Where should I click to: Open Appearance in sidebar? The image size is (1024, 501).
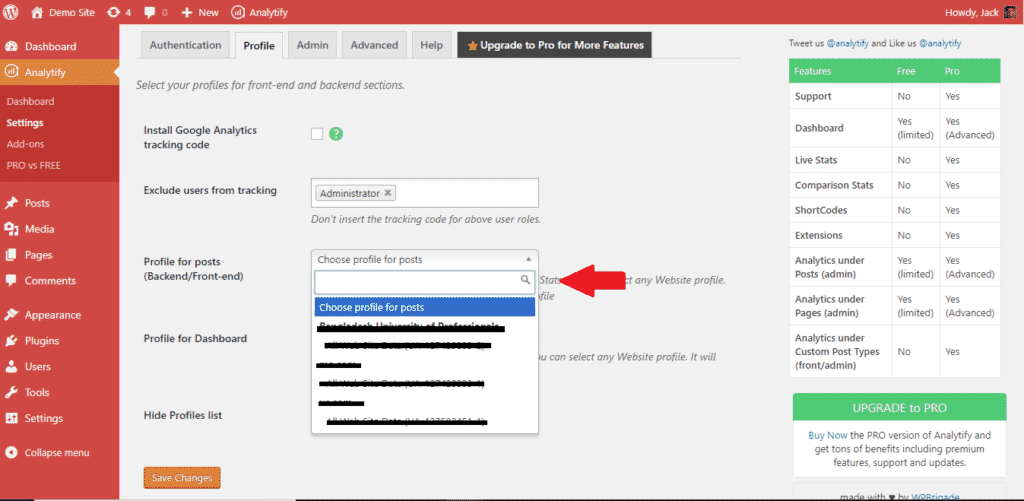point(53,315)
